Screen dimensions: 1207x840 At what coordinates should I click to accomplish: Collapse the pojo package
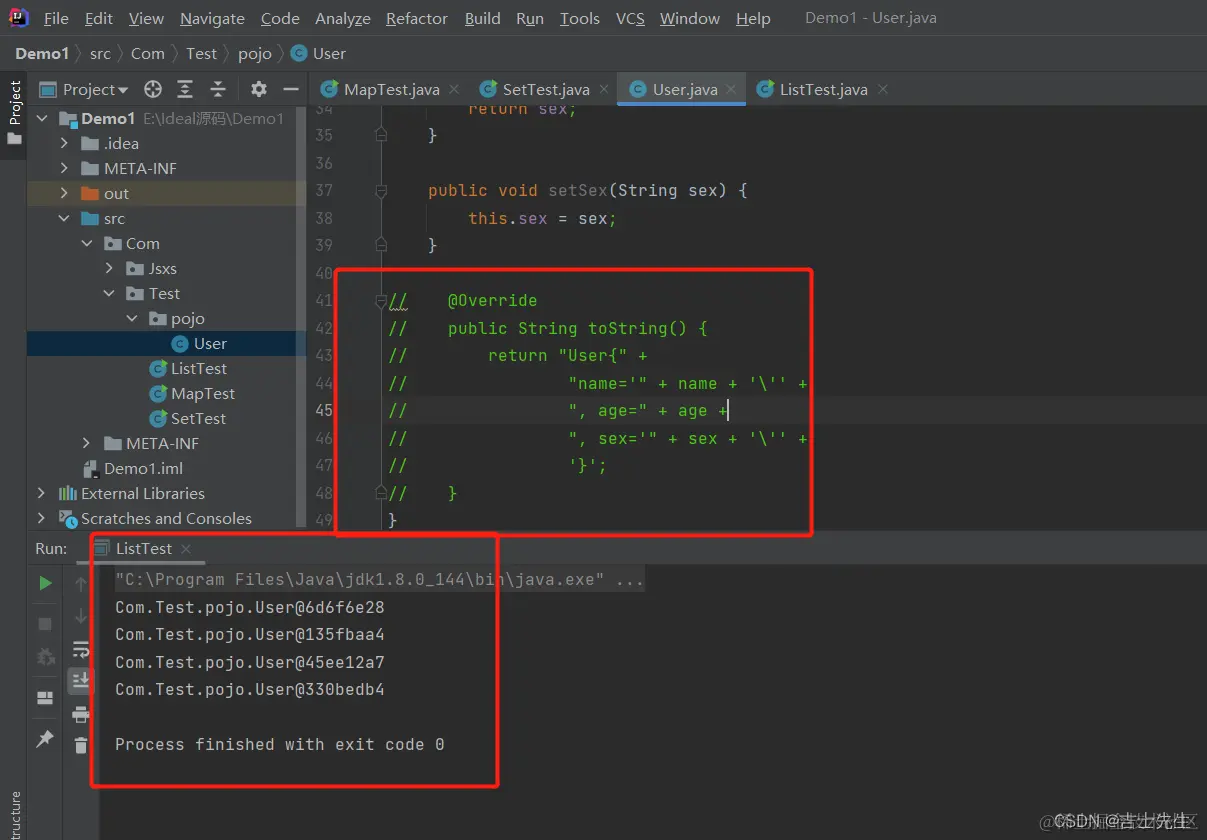point(132,318)
